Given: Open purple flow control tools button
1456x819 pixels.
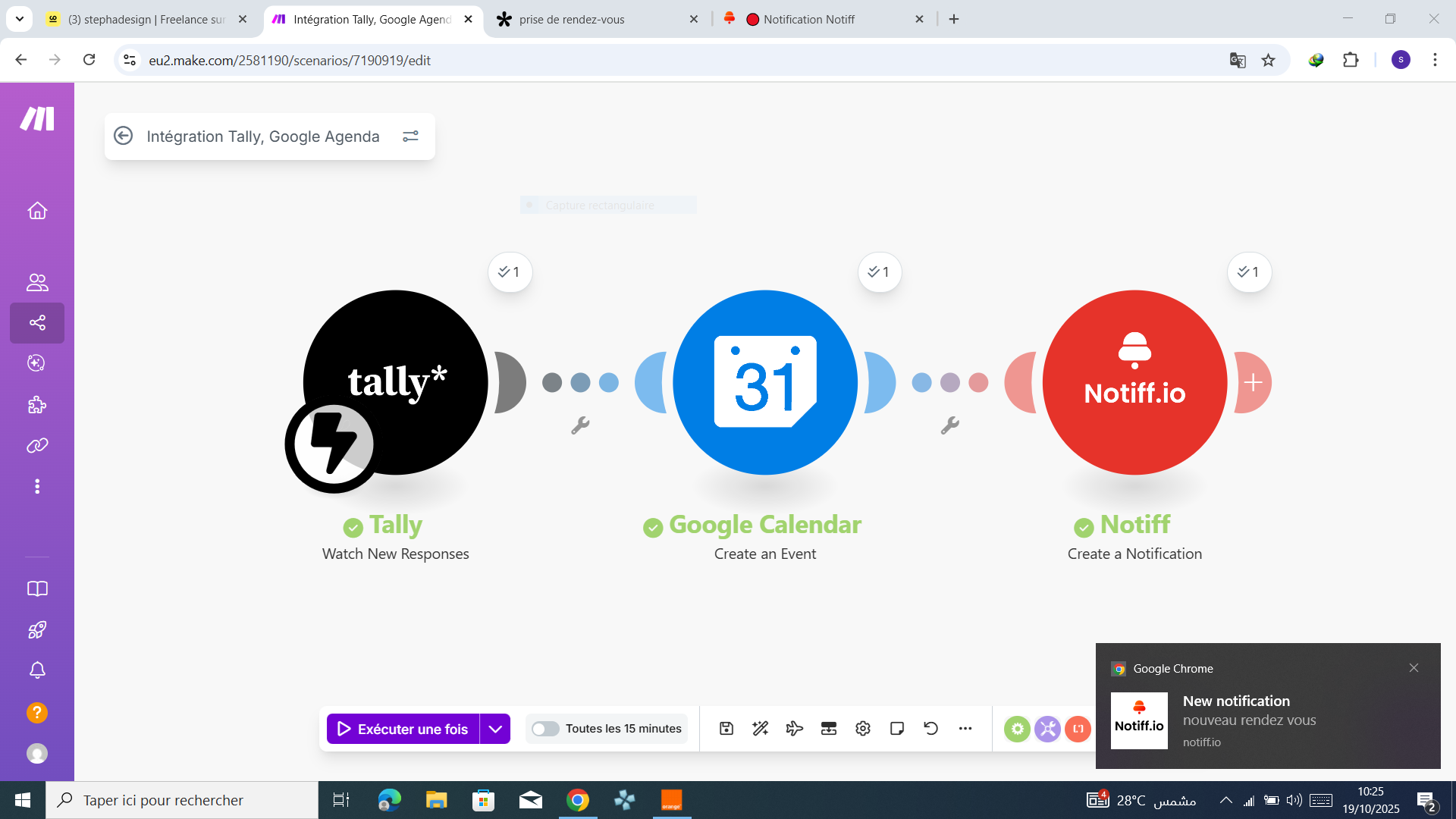Looking at the screenshot, I should point(1047,729).
